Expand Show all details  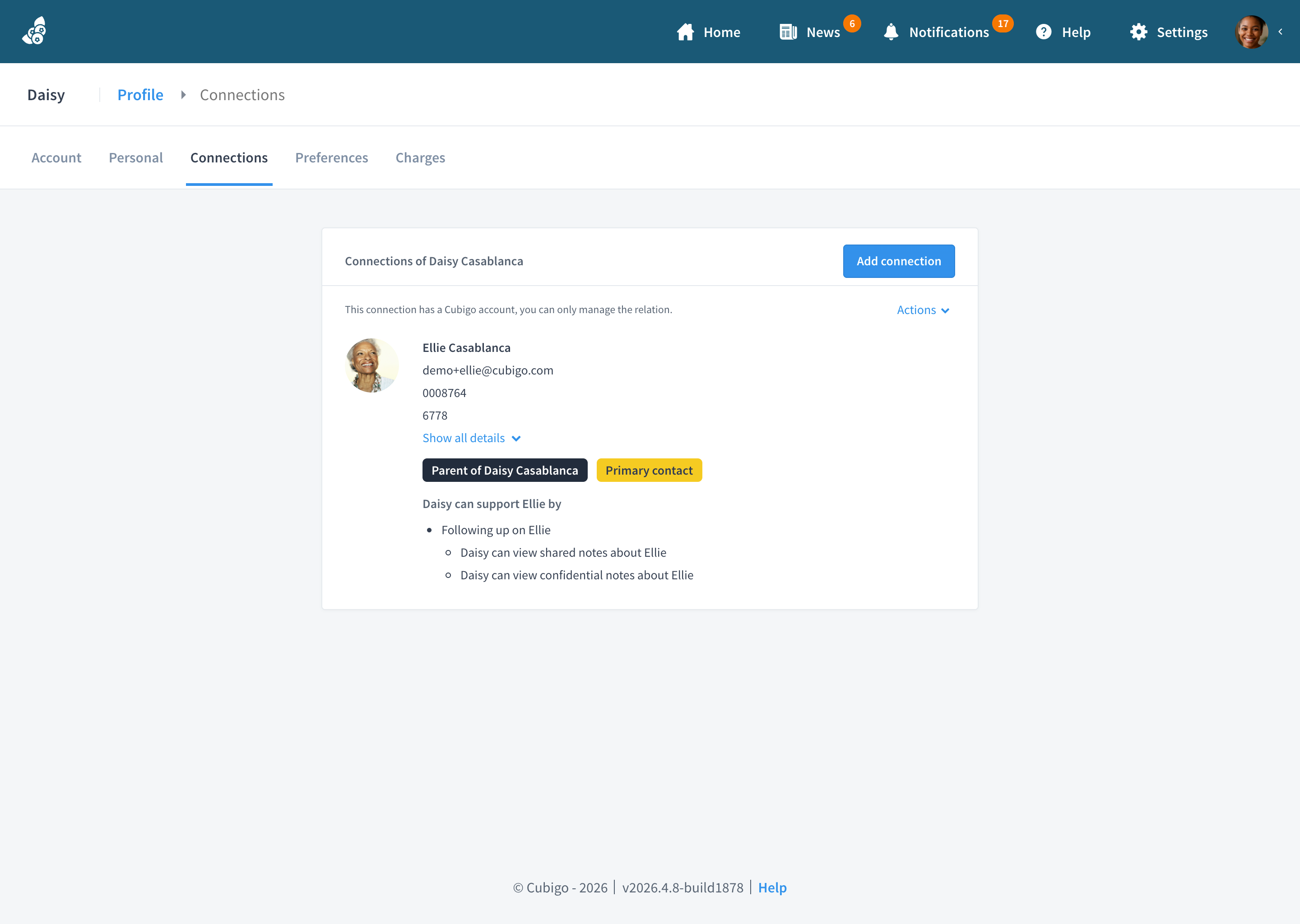471,438
